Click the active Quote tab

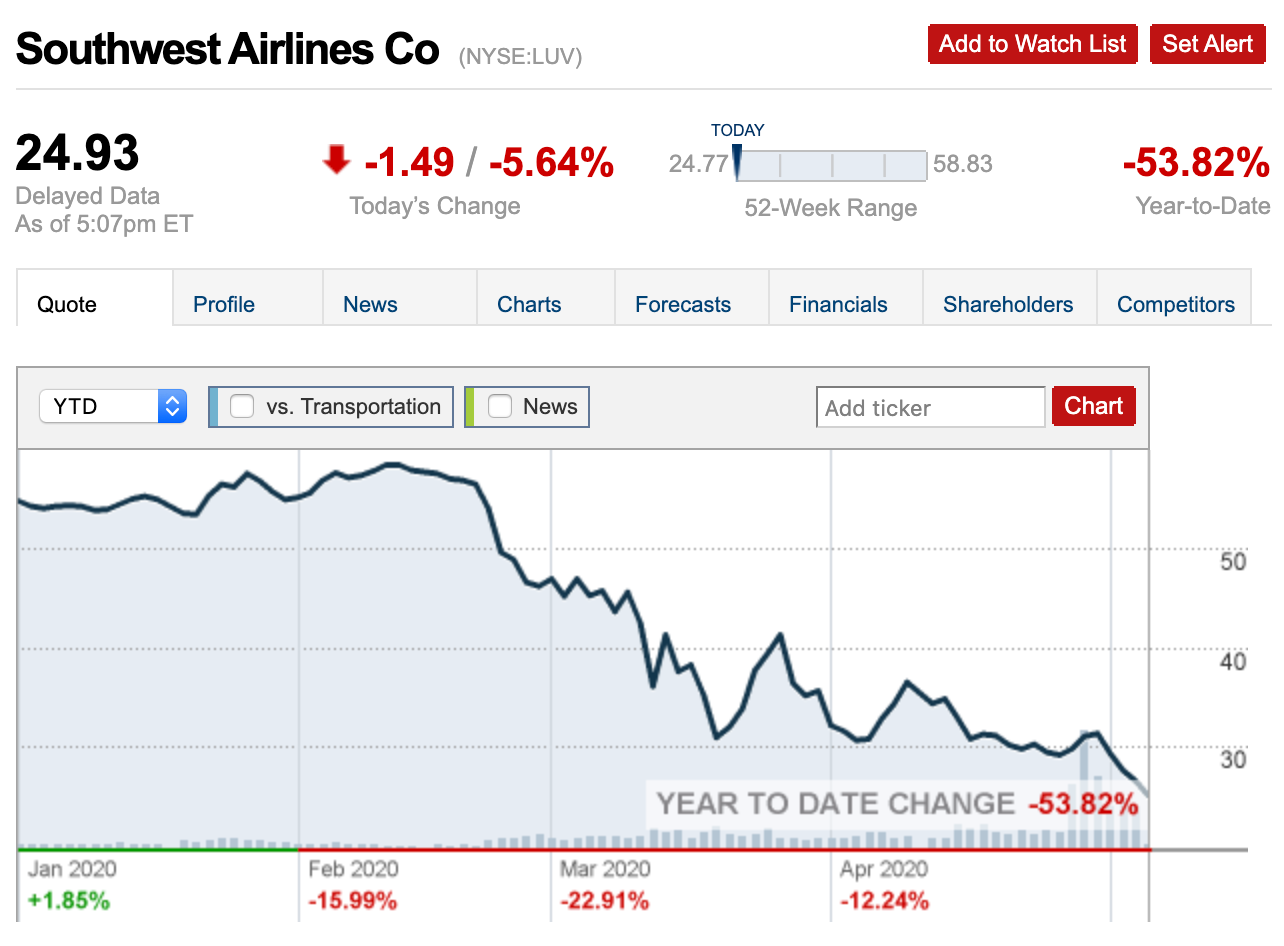[x=67, y=304]
